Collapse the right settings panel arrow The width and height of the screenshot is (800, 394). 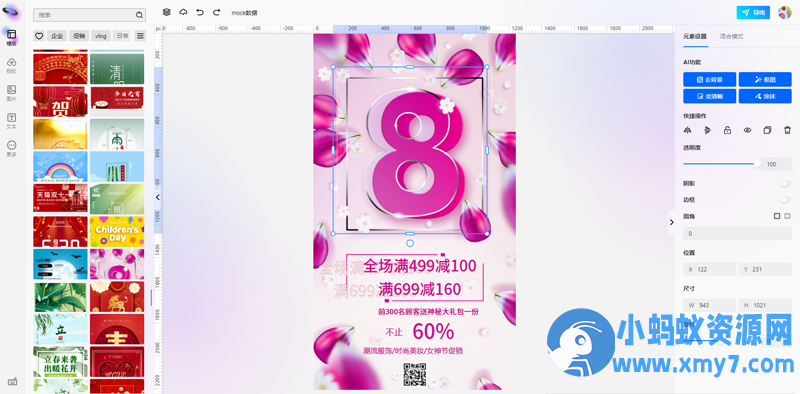pos(671,222)
